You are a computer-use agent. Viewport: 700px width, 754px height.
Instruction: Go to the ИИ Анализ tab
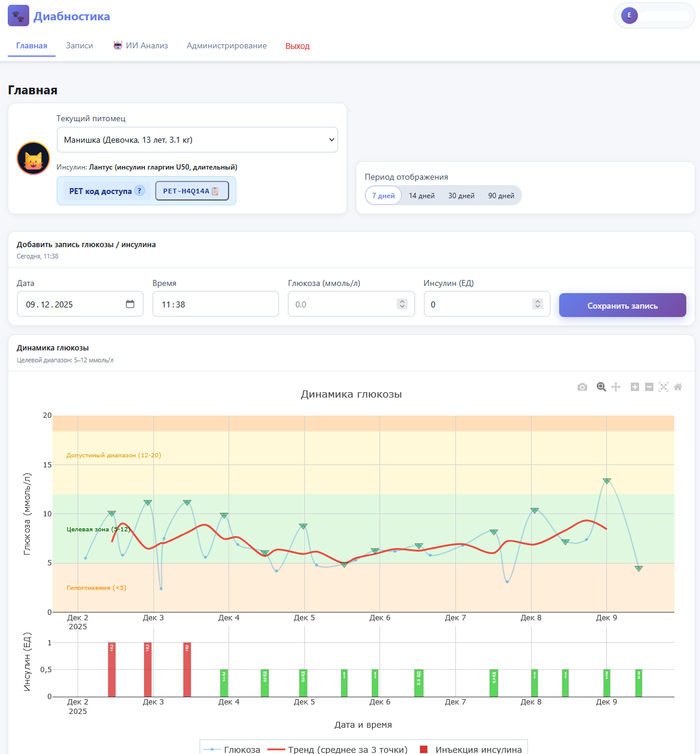(x=140, y=46)
